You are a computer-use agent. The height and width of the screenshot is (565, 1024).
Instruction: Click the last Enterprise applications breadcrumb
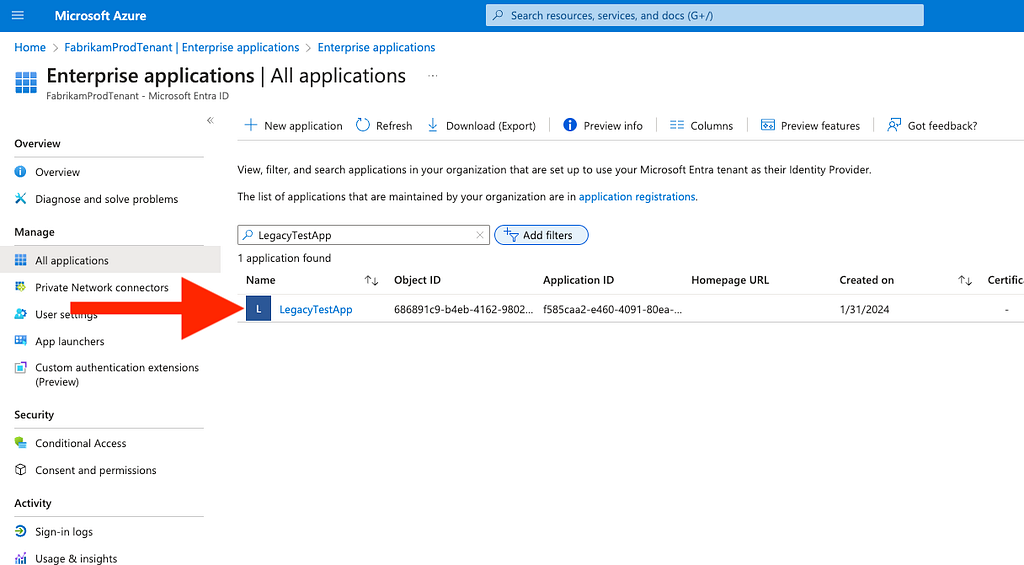tap(376, 47)
